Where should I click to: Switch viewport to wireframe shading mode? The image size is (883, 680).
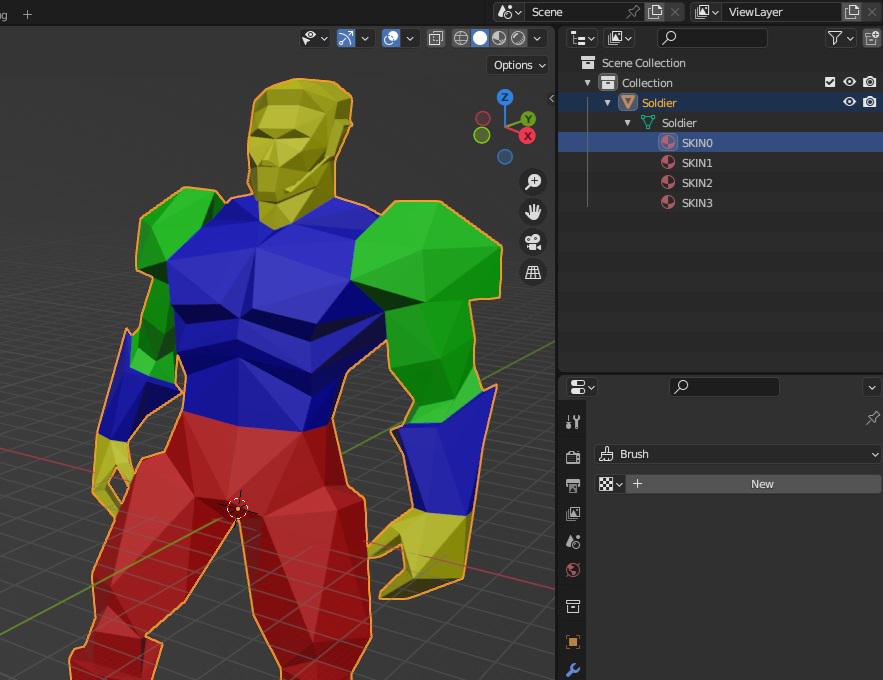(460, 37)
